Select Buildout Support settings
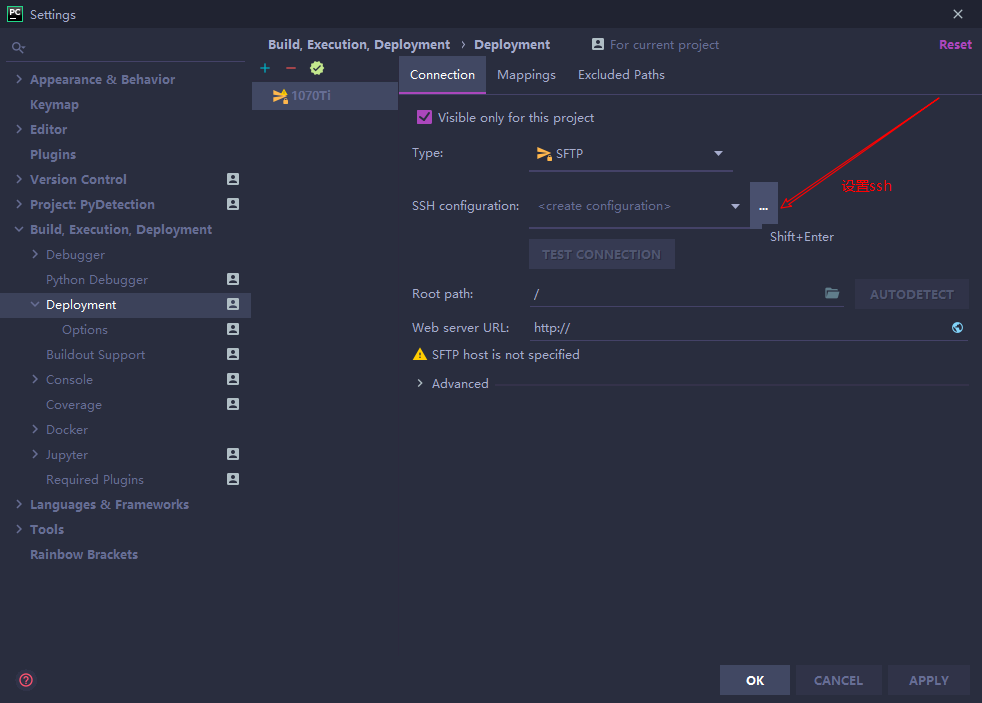 (x=95, y=355)
